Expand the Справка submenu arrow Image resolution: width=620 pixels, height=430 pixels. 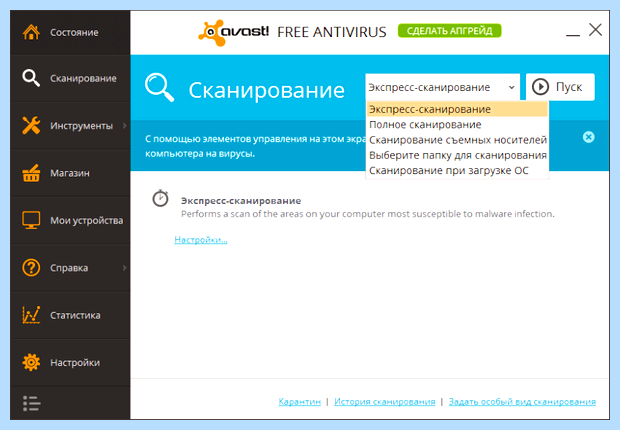[x=125, y=268]
